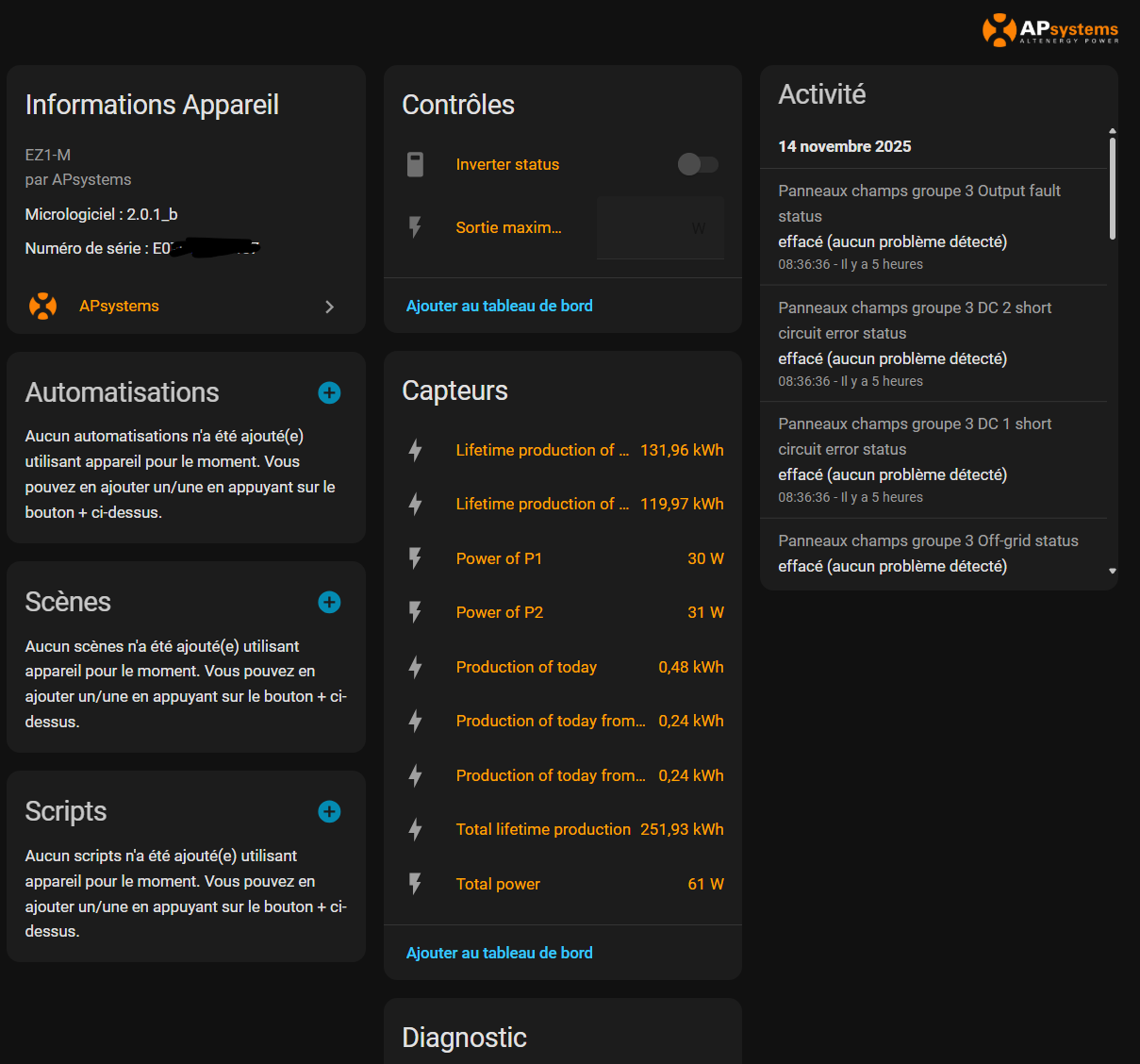1140x1064 pixels.
Task: Click the Inverter status device icon
Action: (x=415, y=164)
